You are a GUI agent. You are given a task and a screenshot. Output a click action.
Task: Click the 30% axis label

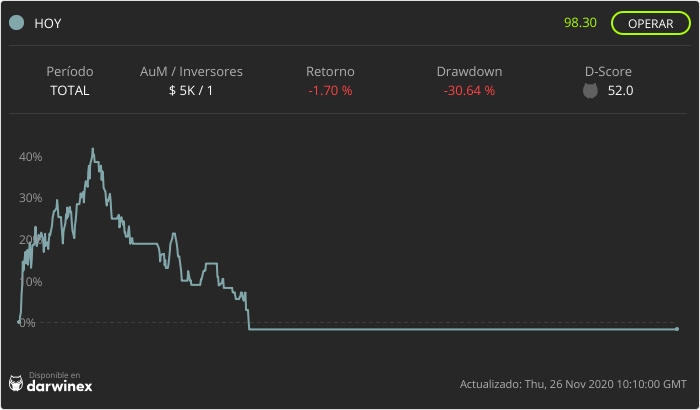click(30, 198)
